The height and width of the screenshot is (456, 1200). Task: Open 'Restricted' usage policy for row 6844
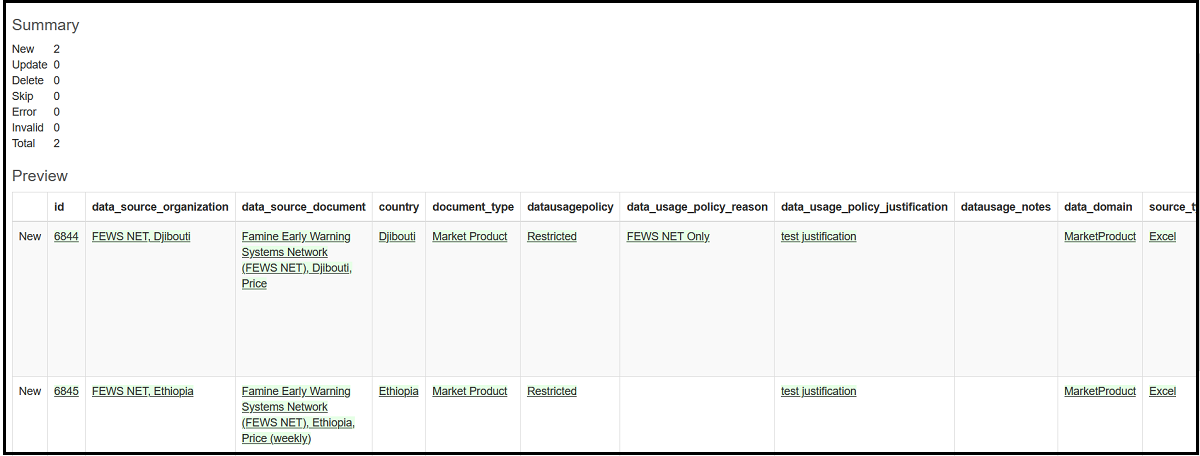[x=552, y=237]
